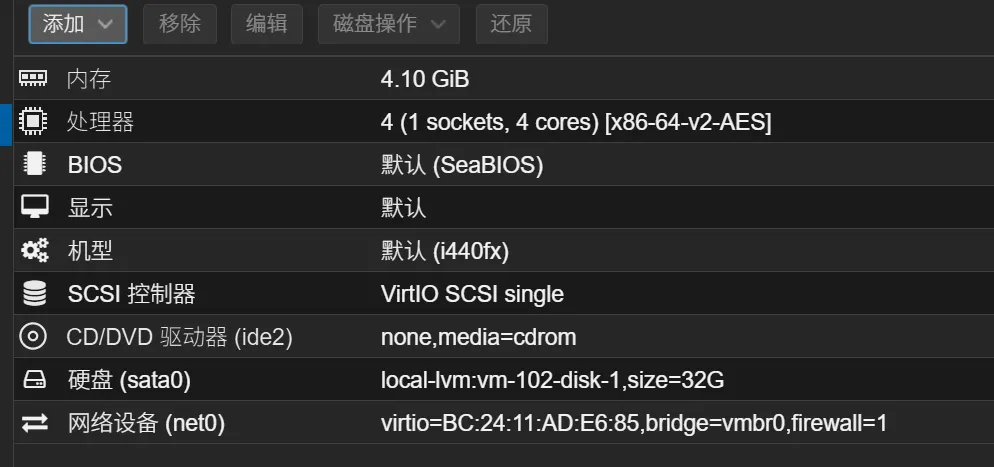Viewport: 994px width, 467px height.
Task: Click the memory (内存) RAM icon
Action: pos(34,79)
